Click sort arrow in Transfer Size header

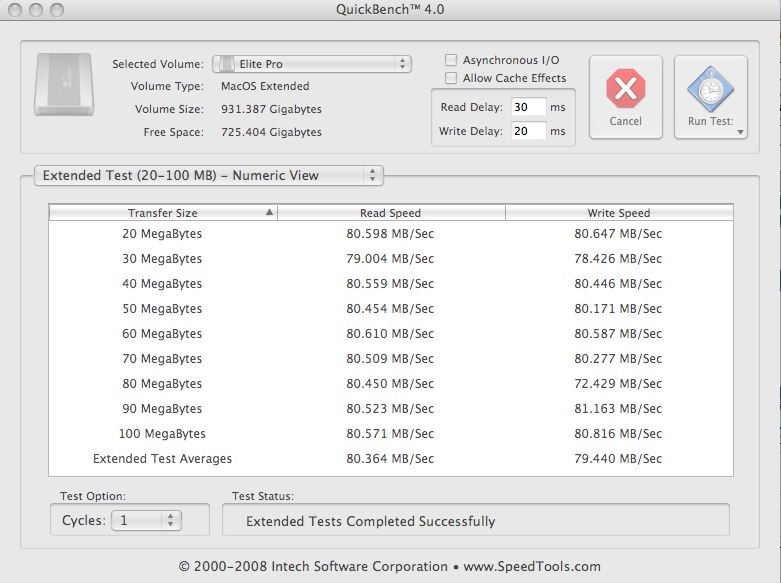pyautogui.click(x=269, y=212)
